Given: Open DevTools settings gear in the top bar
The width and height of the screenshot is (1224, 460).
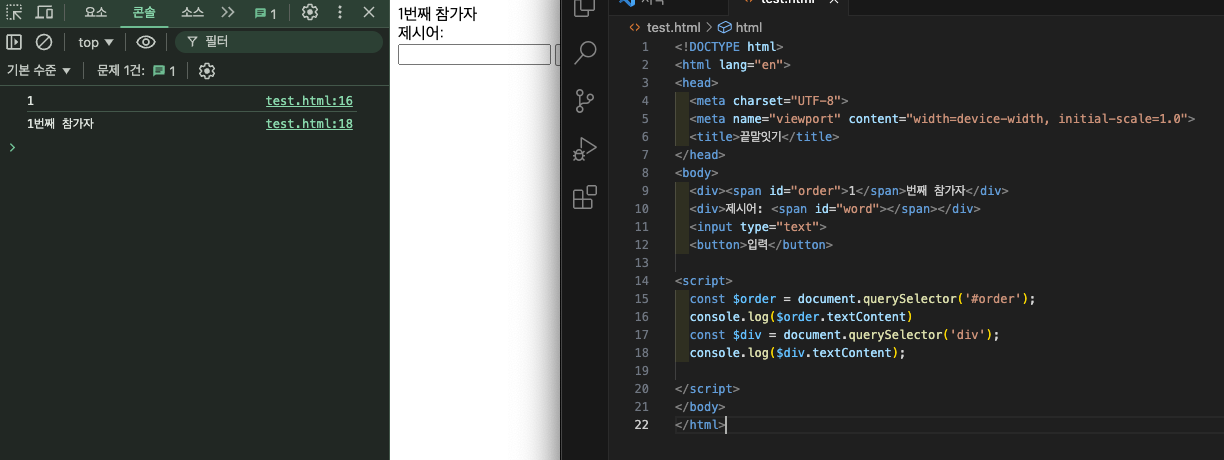Looking at the screenshot, I should (310, 13).
